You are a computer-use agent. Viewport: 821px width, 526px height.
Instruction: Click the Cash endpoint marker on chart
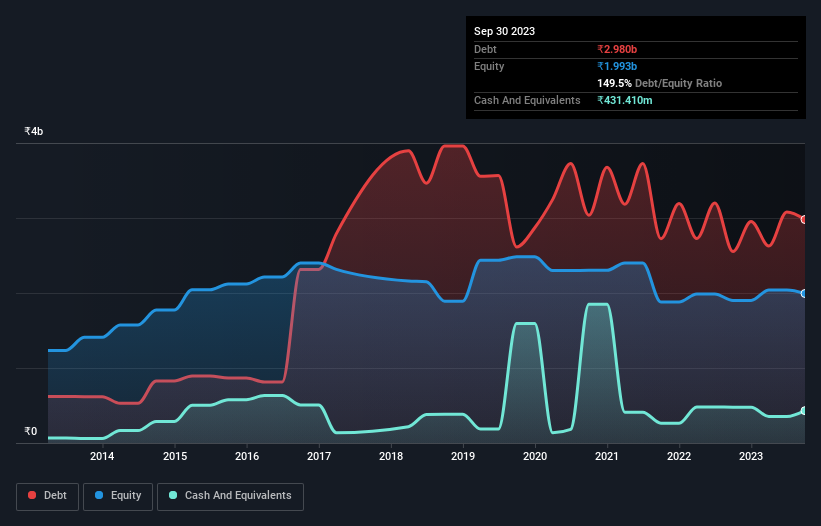(804, 411)
